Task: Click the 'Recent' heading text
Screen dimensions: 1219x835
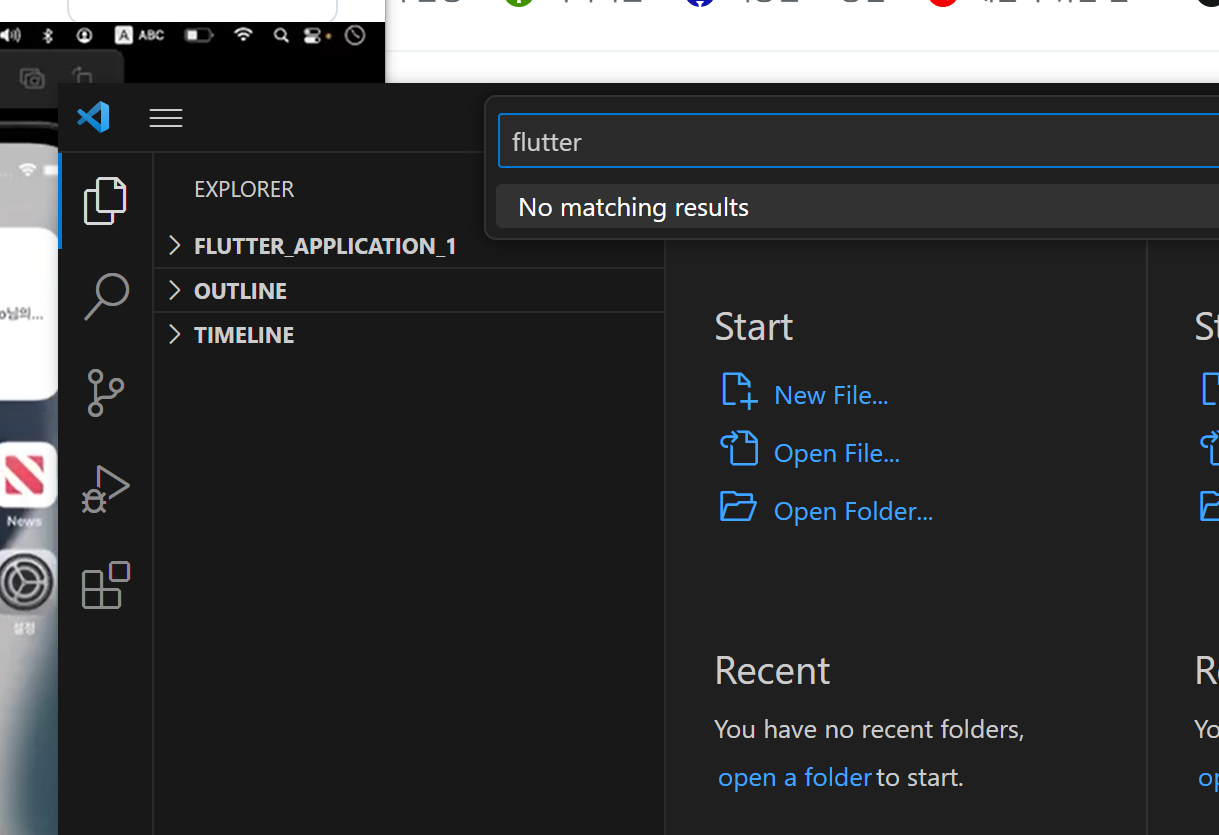Action: [772, 671]
